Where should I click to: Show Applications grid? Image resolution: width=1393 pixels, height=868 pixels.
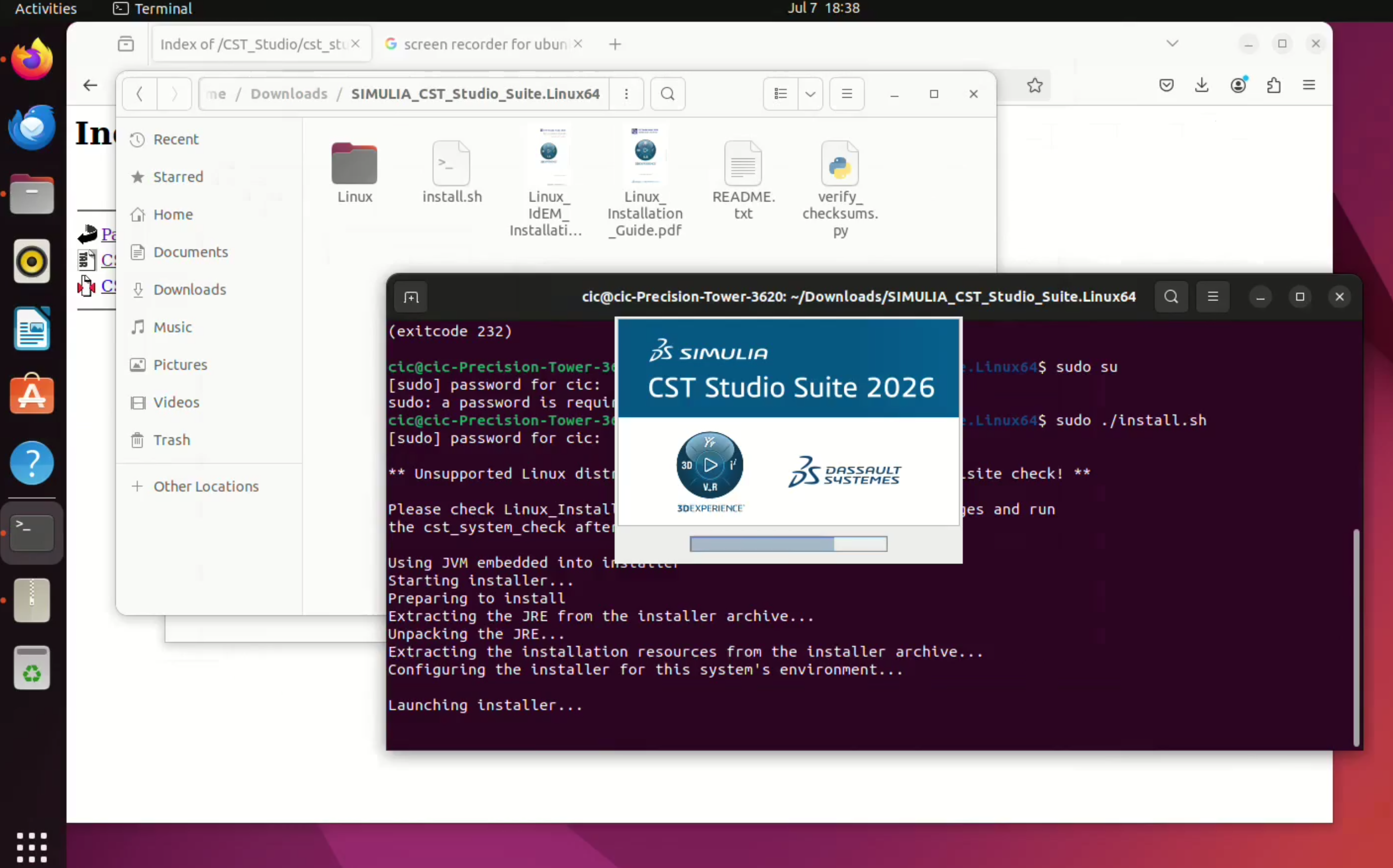(x=32, y=847)
